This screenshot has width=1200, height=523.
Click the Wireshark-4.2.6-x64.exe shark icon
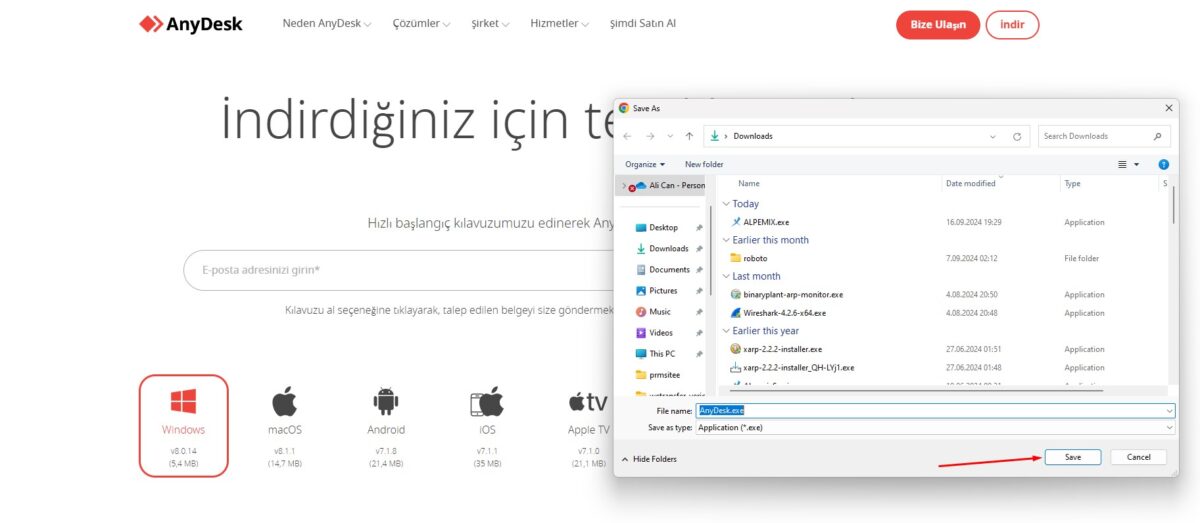click(x=736, y=313)
